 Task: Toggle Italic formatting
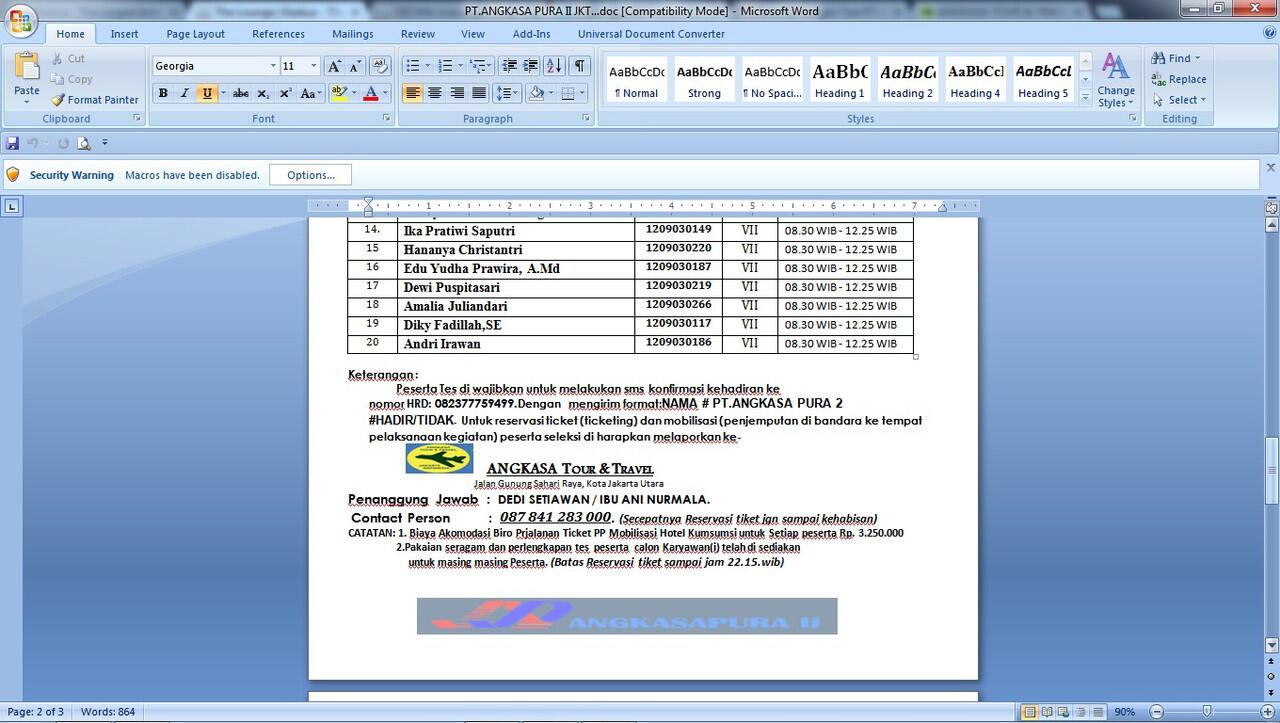pos(185,93)
